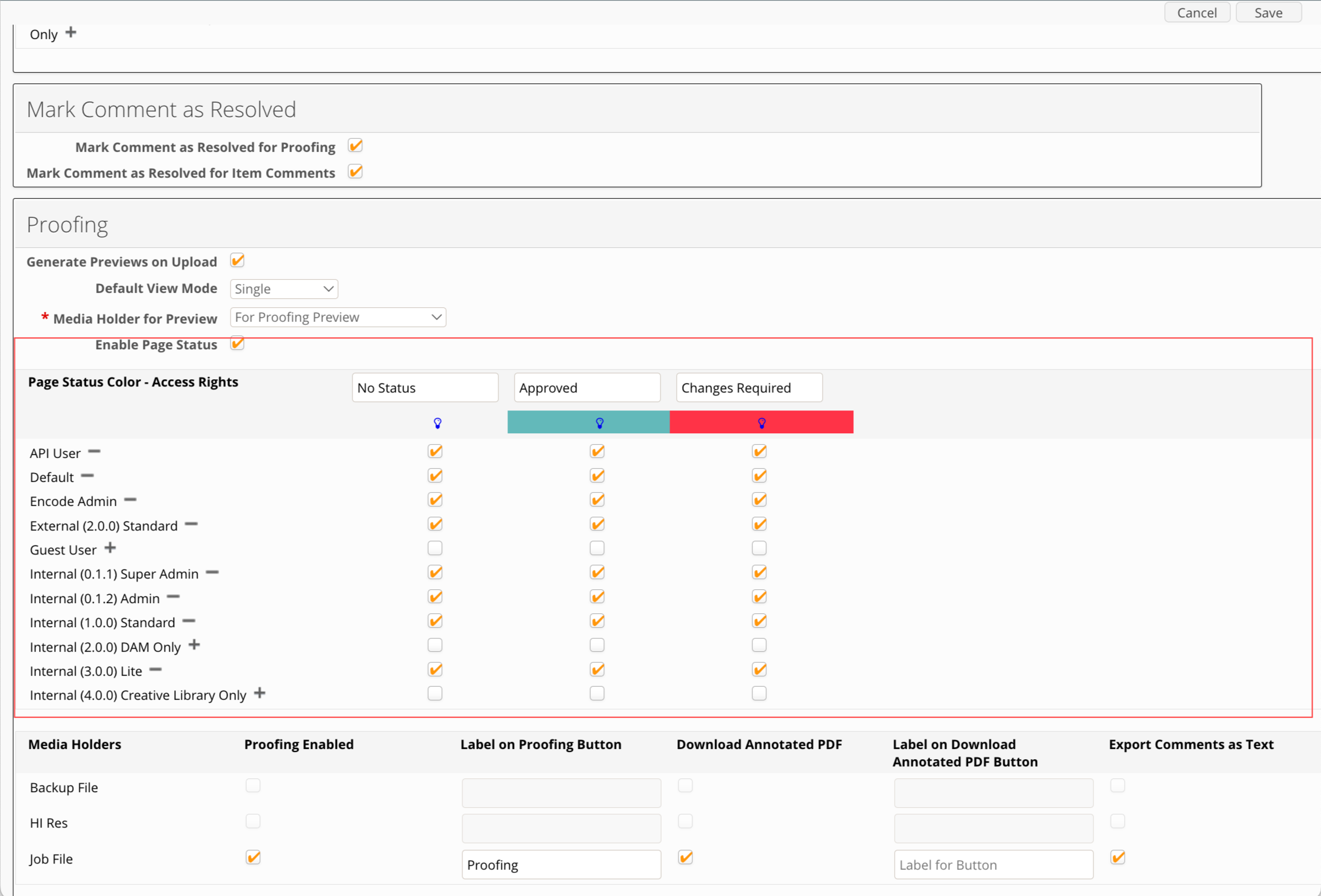Screen dimensions: 1321x896
Task: Enable Proofing for Backup File
Action: (x=253, y=786)
